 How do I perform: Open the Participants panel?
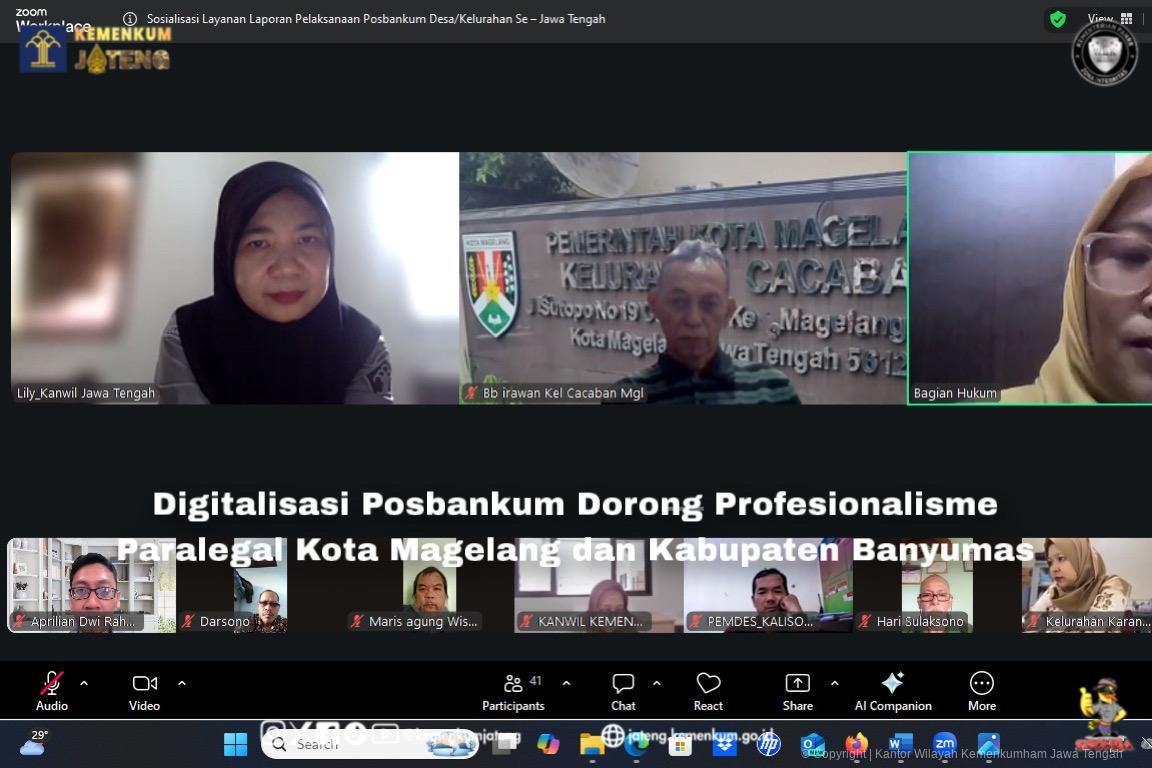pos(513,690)
